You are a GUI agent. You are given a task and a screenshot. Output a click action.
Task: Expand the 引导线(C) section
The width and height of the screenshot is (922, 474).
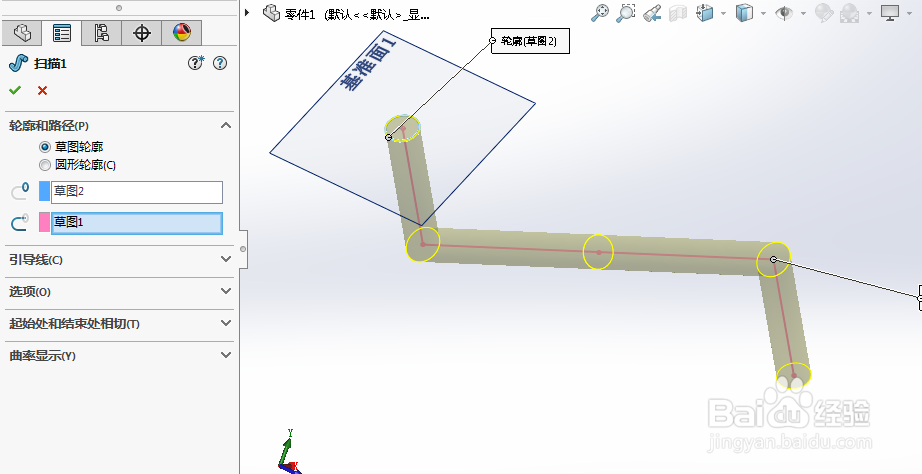coord(226,259)
